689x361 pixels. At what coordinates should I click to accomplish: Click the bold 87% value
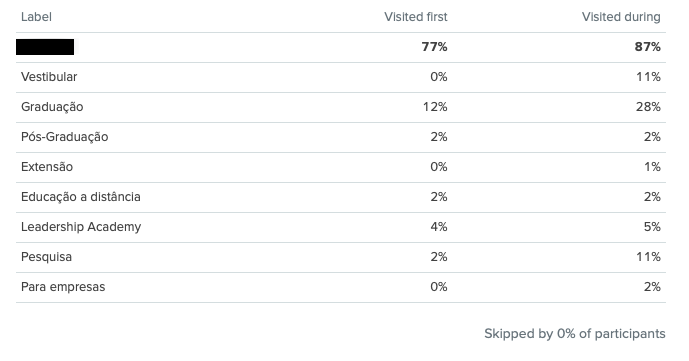point(647,47)
